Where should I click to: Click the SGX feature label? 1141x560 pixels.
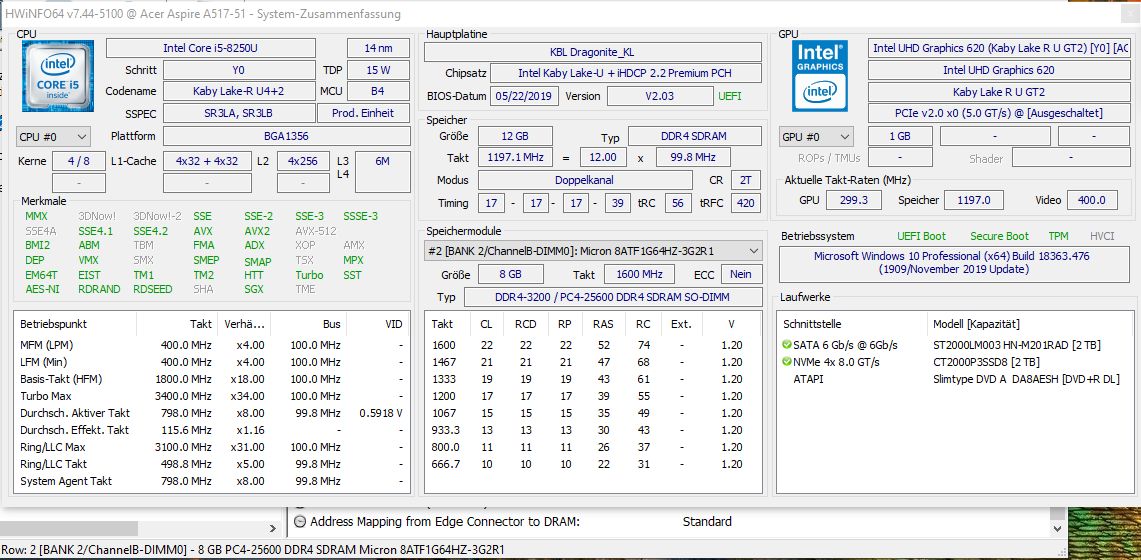tap(255, 289)
